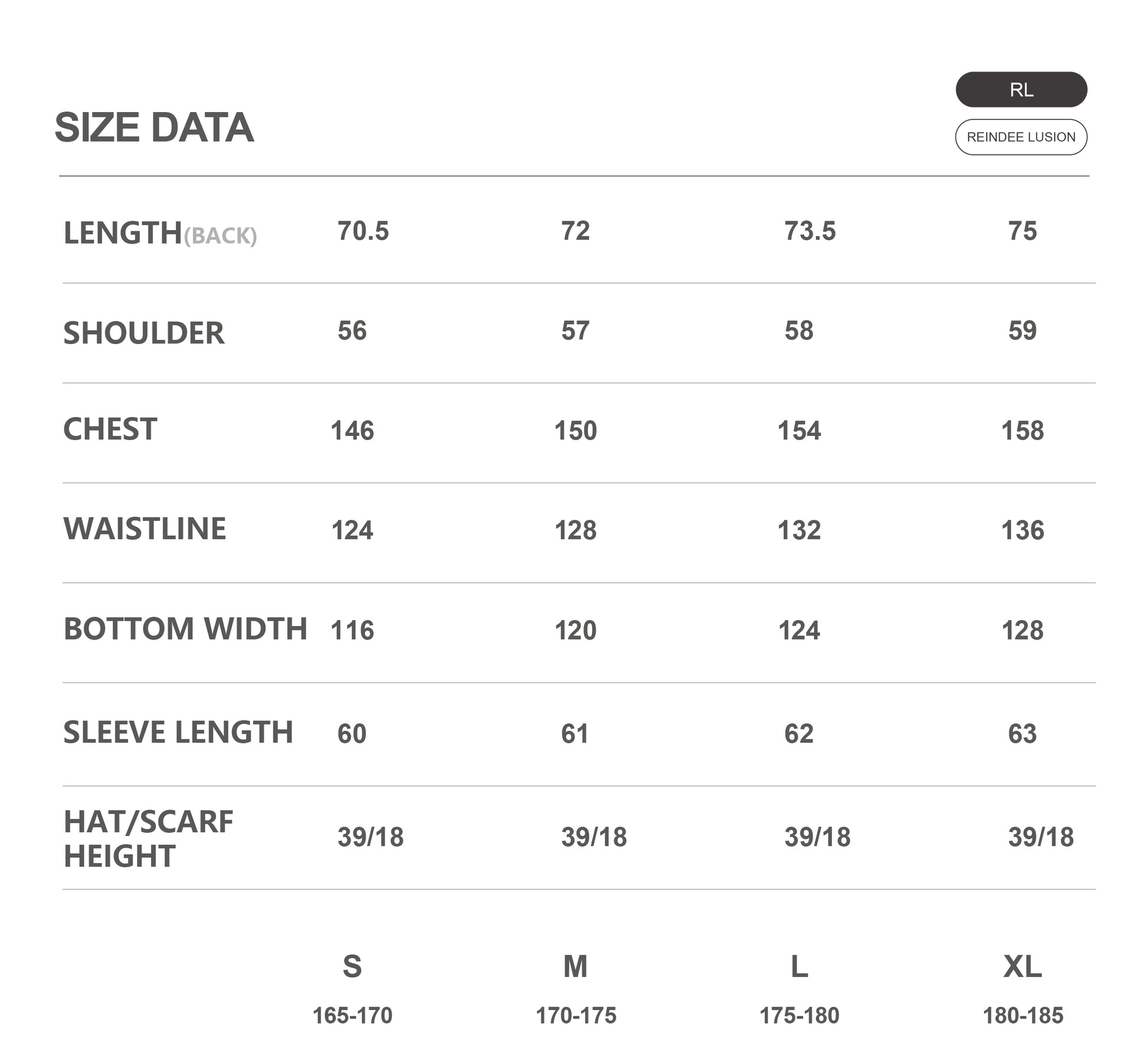Select the M size column label
The image size is (1148, 1056).
pos(575,966)
